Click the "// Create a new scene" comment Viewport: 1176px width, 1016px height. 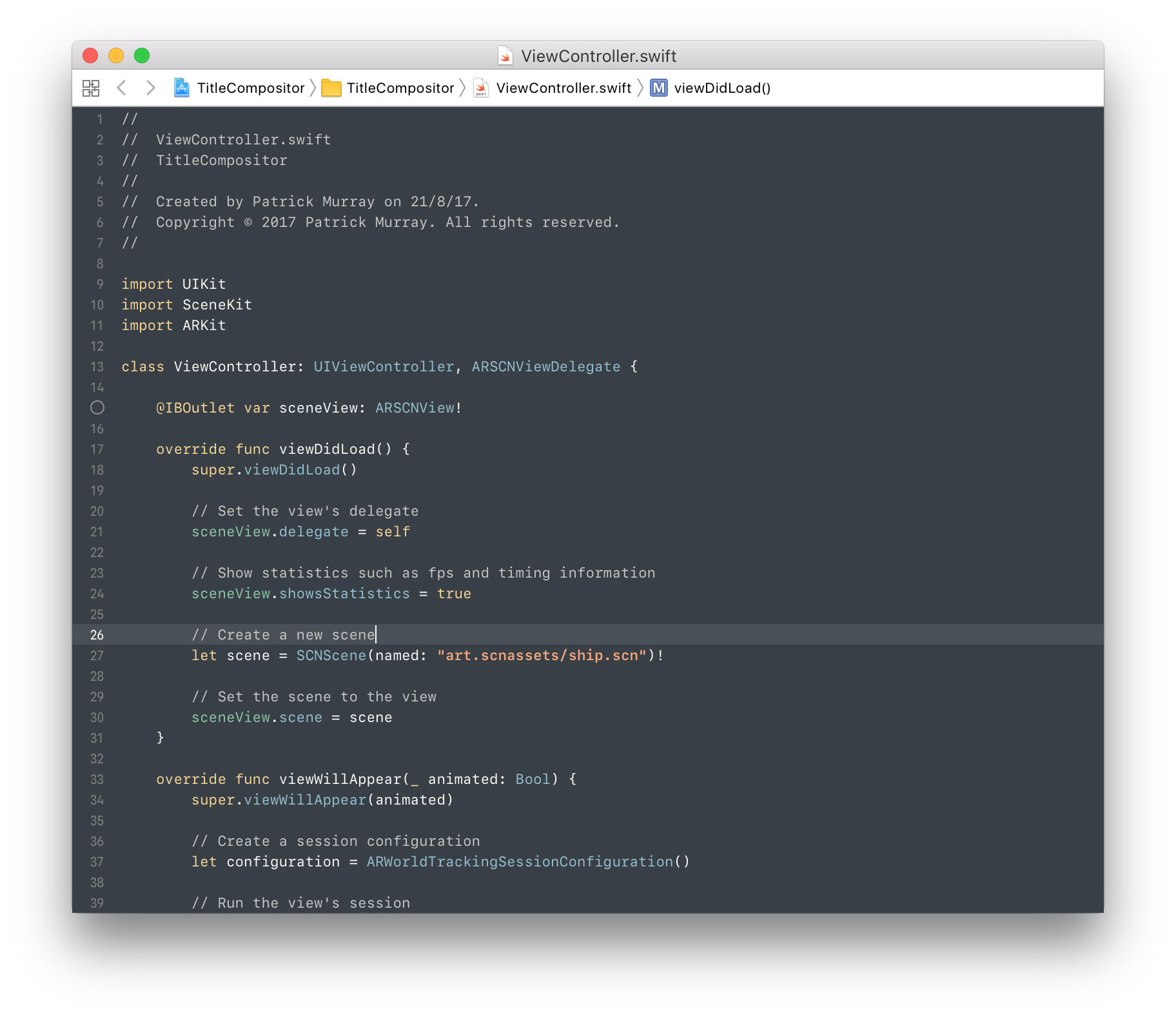(284, 635)
